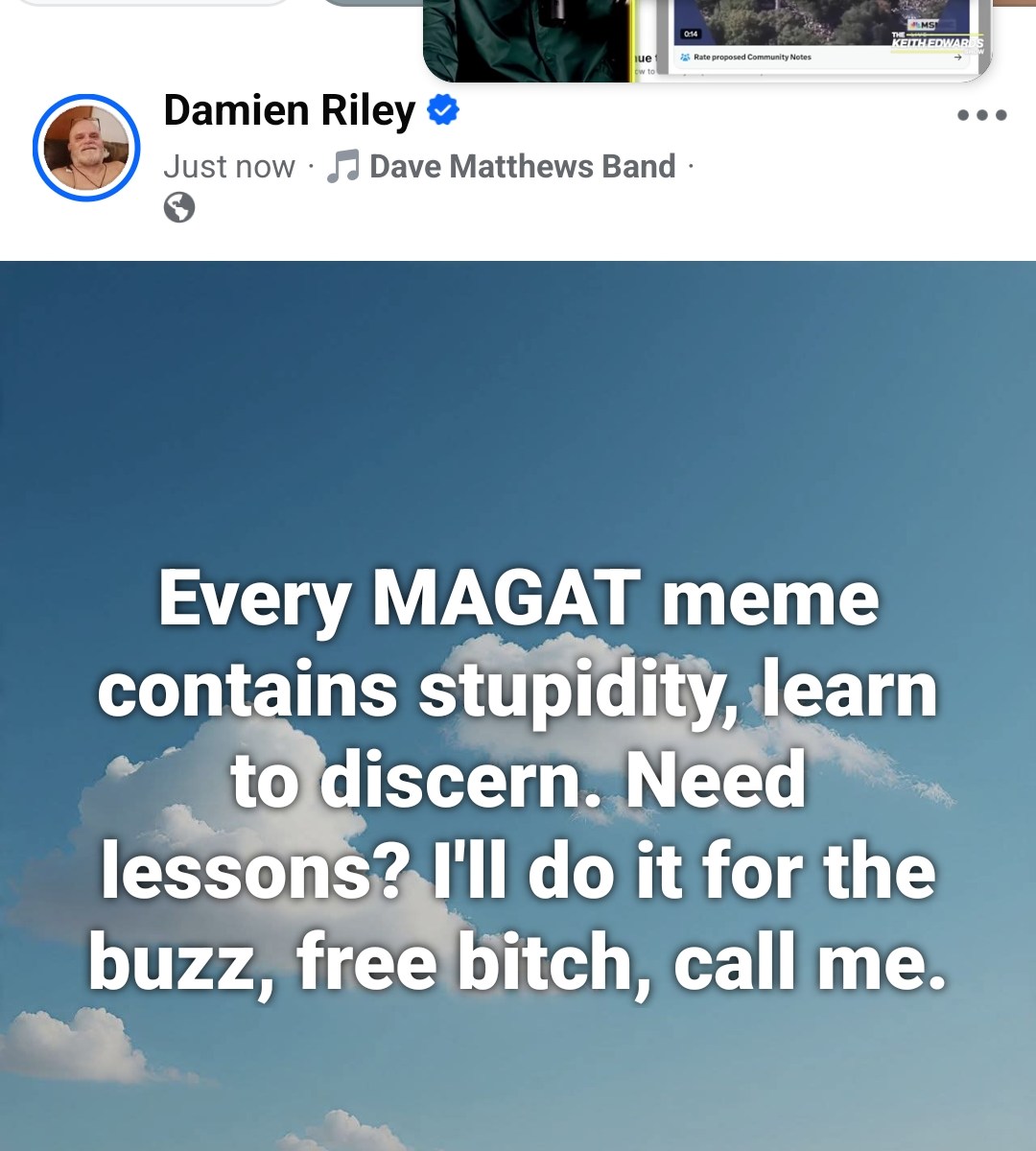Tap the blue verified badge beside Damien Riley
Screen dimensions: 1036x1151
coord(442,109)
